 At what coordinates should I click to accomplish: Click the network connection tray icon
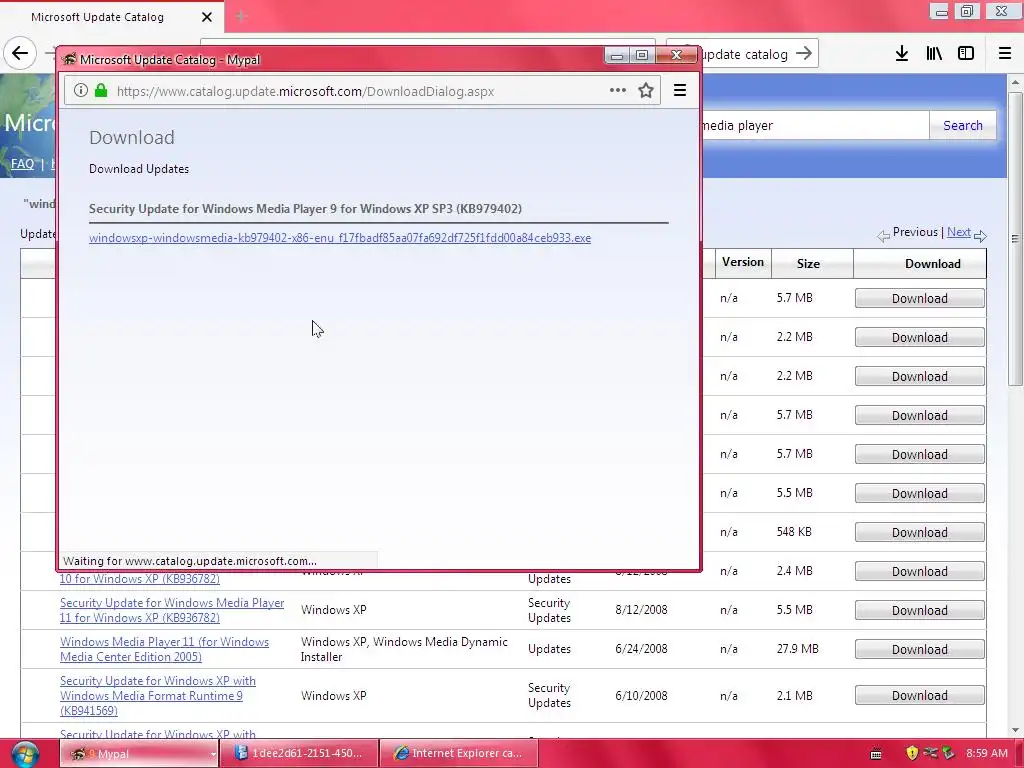[930, 753]
